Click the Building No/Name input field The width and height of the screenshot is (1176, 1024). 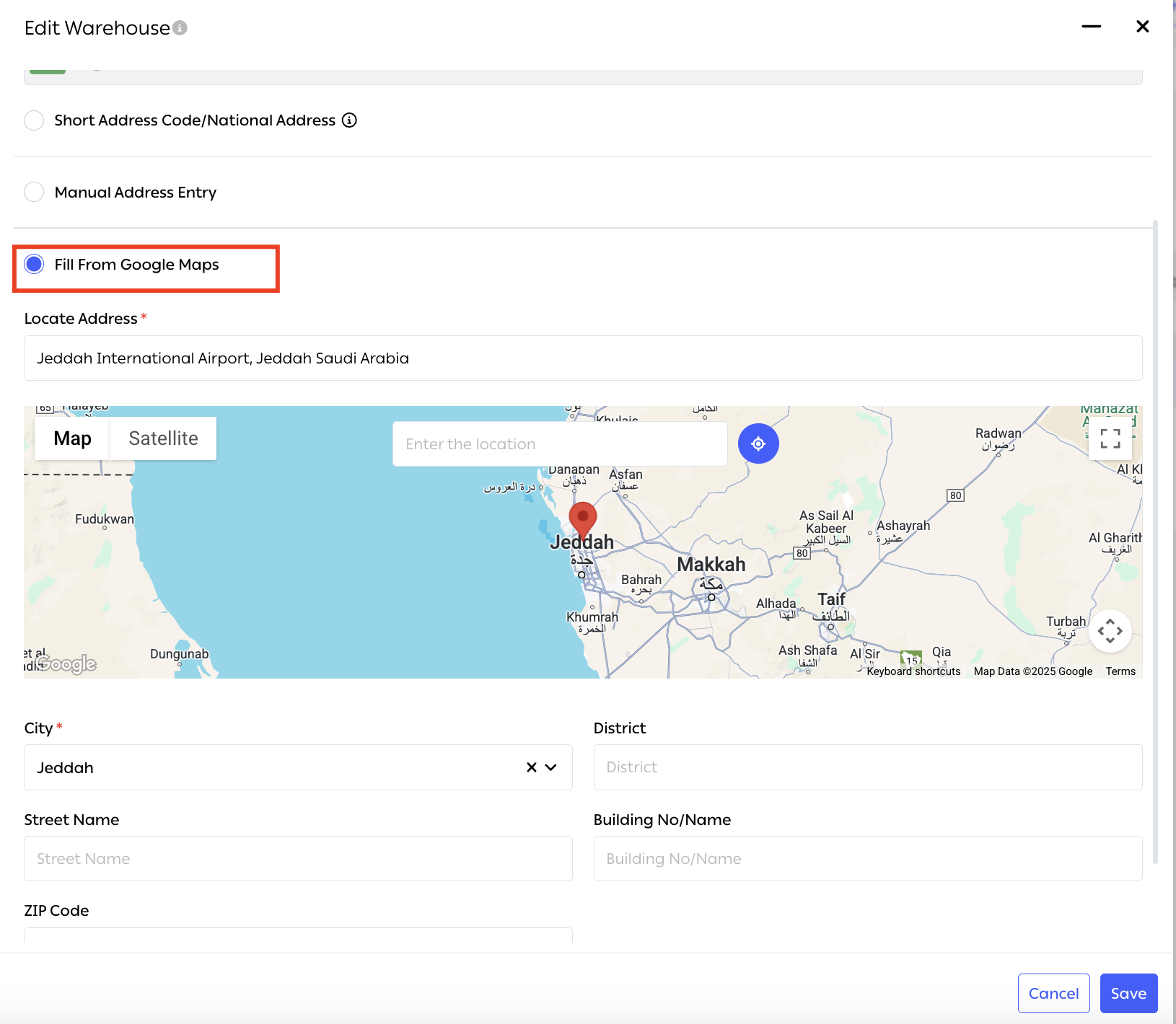point(868,859)
